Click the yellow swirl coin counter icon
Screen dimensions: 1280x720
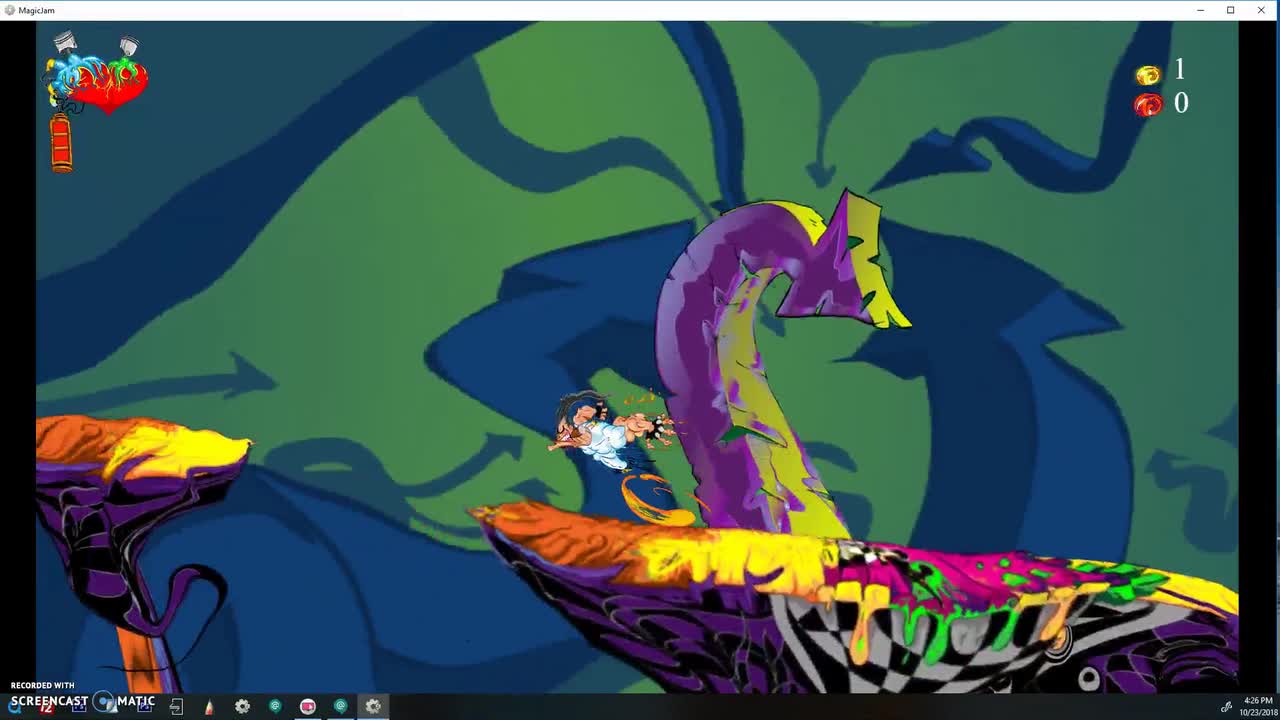coord(1148,75)
